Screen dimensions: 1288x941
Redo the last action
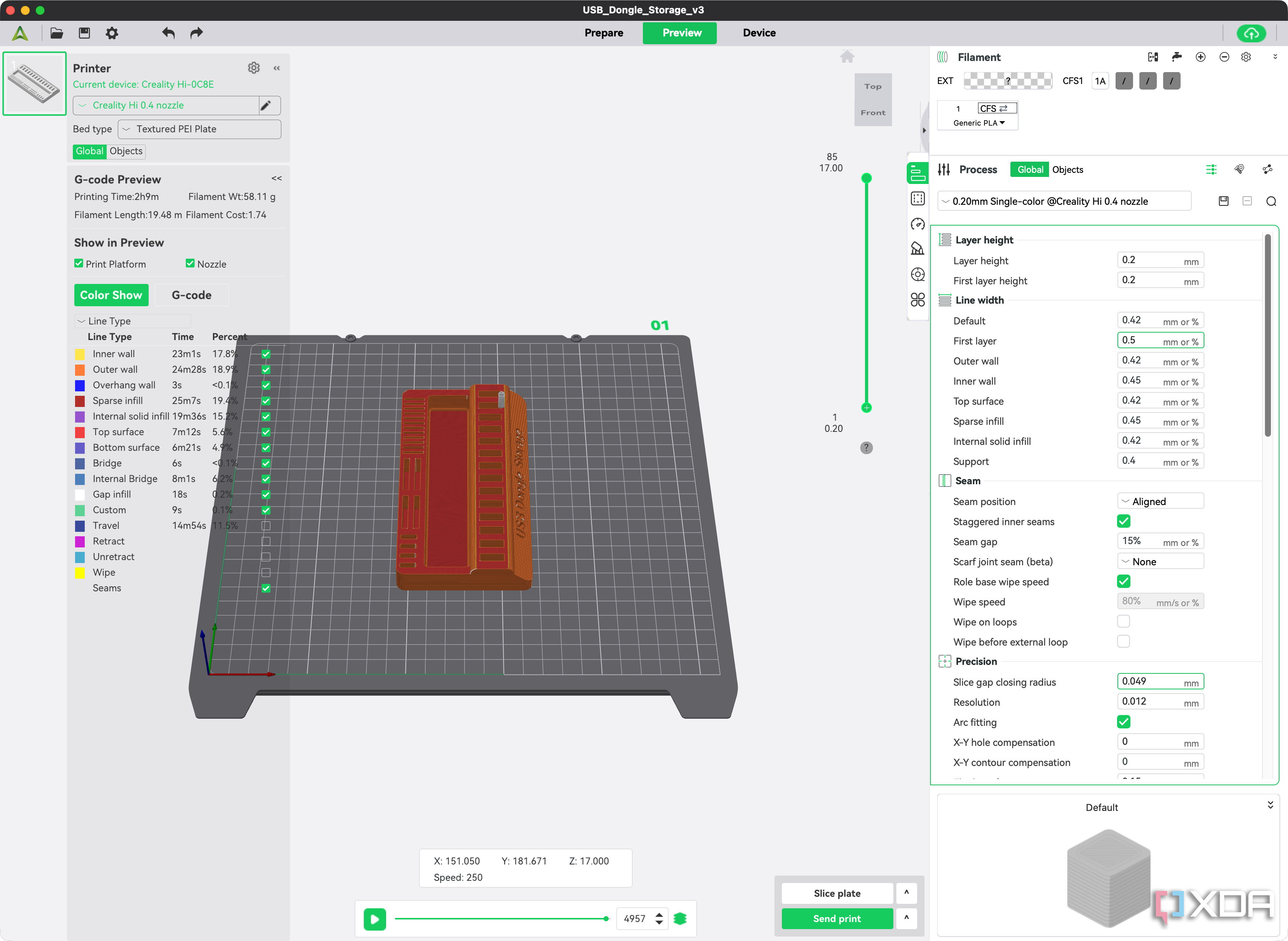[x=197, y=33]
